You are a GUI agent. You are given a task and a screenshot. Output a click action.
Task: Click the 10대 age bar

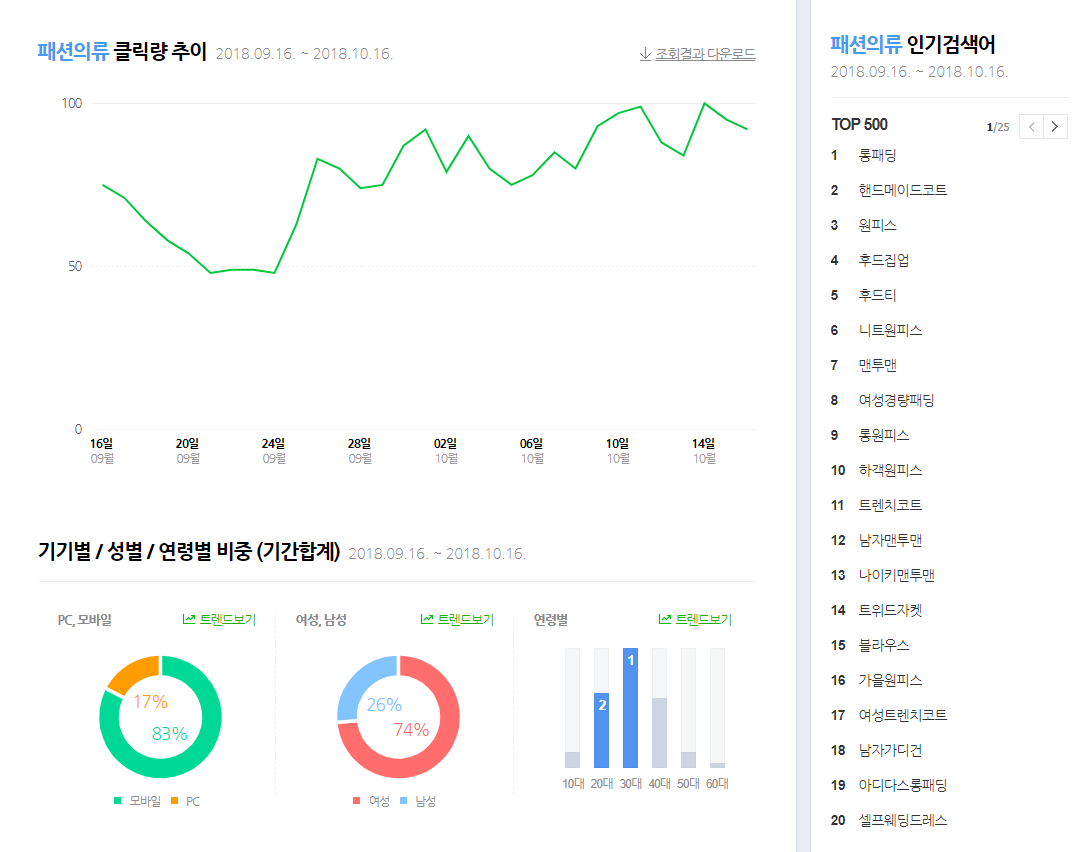573,759
